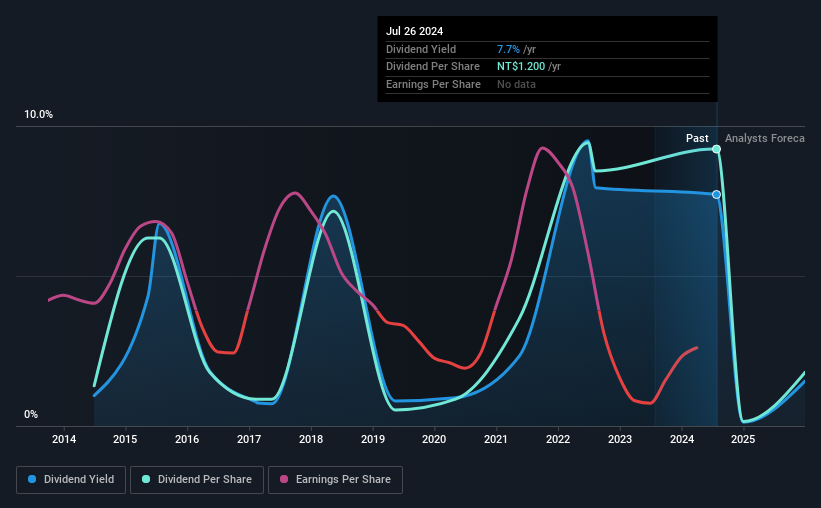
Task: Click the 2025 x-axis label
Action: pos(743,439)
